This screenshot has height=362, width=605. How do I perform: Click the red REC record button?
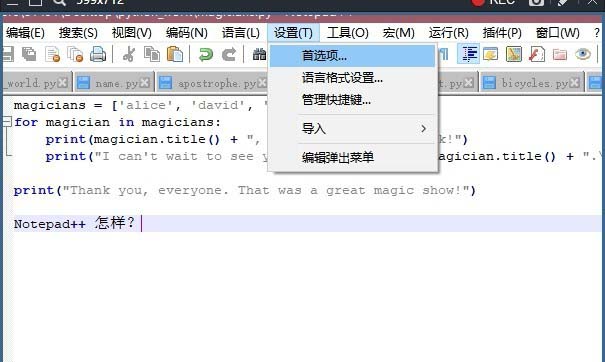click(478, 2)
